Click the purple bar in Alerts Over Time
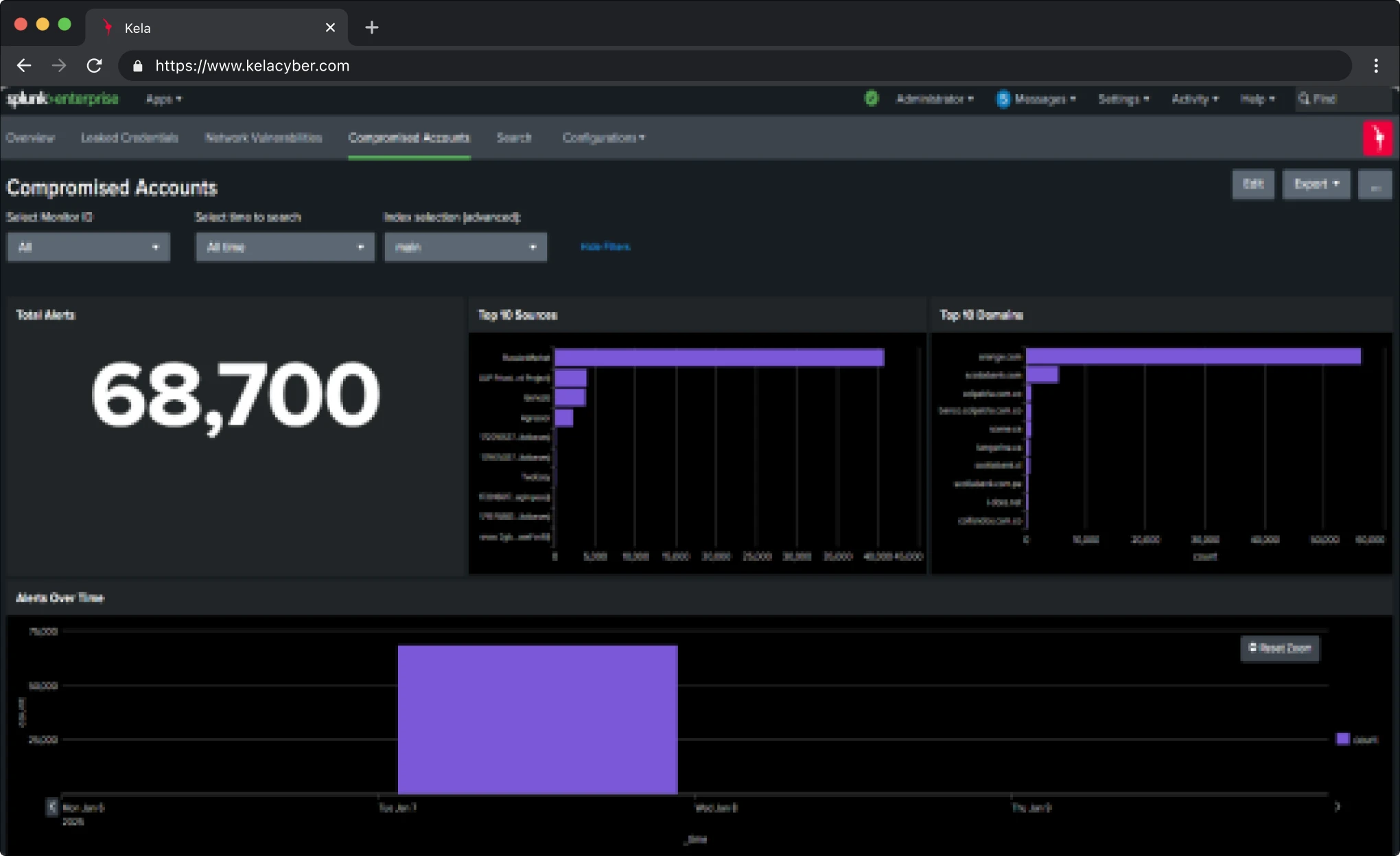 (x=537, y=720)
